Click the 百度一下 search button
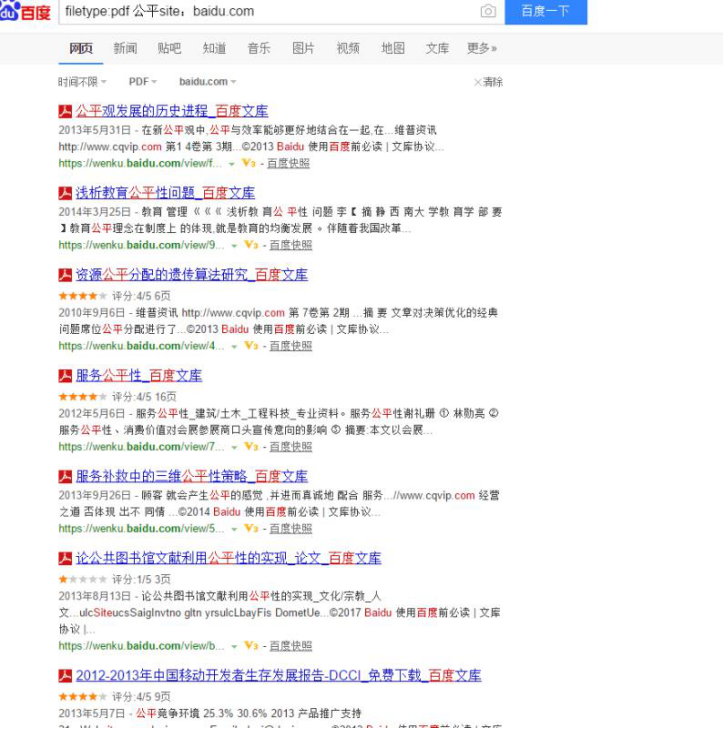This screenshot has height=729, width=723. [x=546, y=11]
